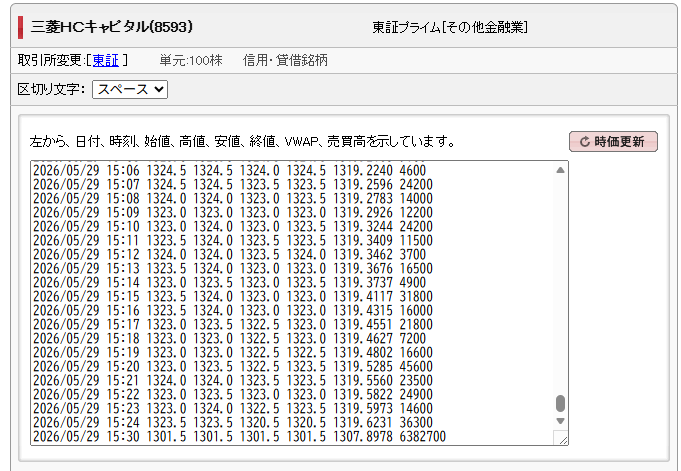Click the volume value 45600
The height and width of the screenshot is (471, 681).
point(416,366)
